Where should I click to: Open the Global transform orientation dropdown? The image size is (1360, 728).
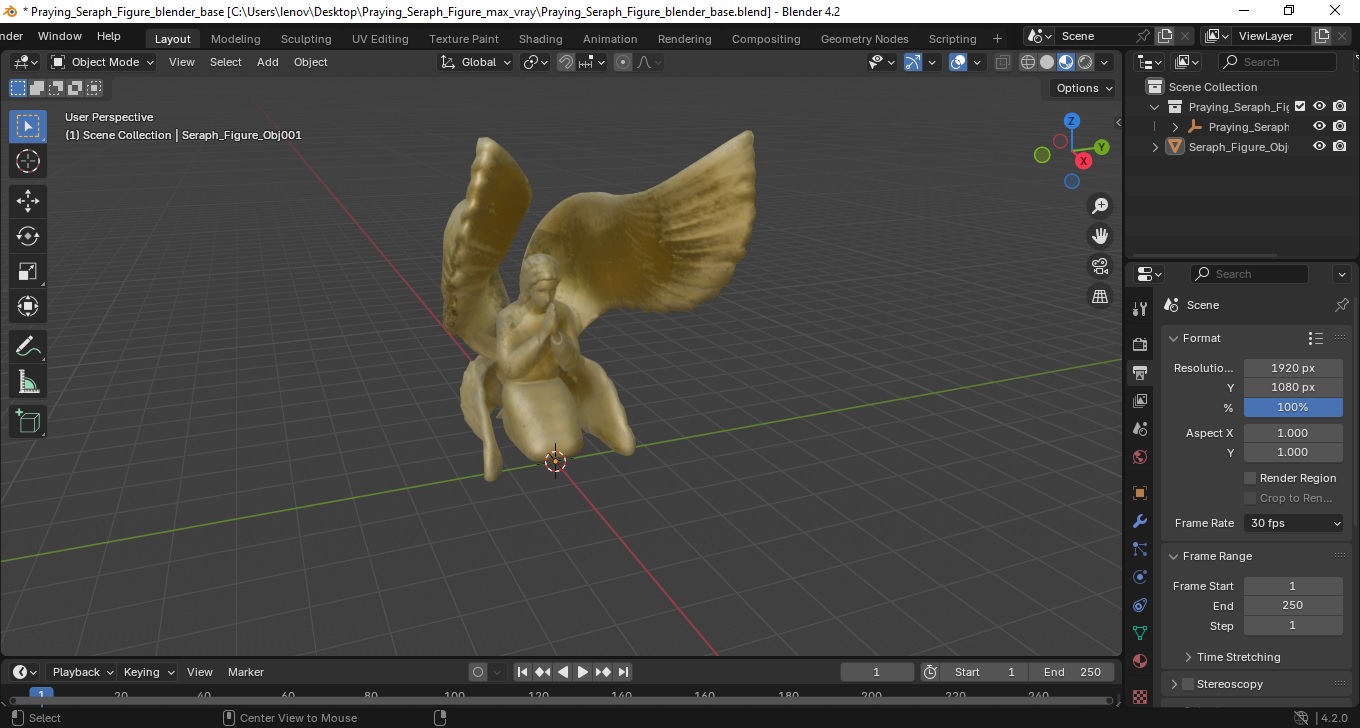[476, 62]
